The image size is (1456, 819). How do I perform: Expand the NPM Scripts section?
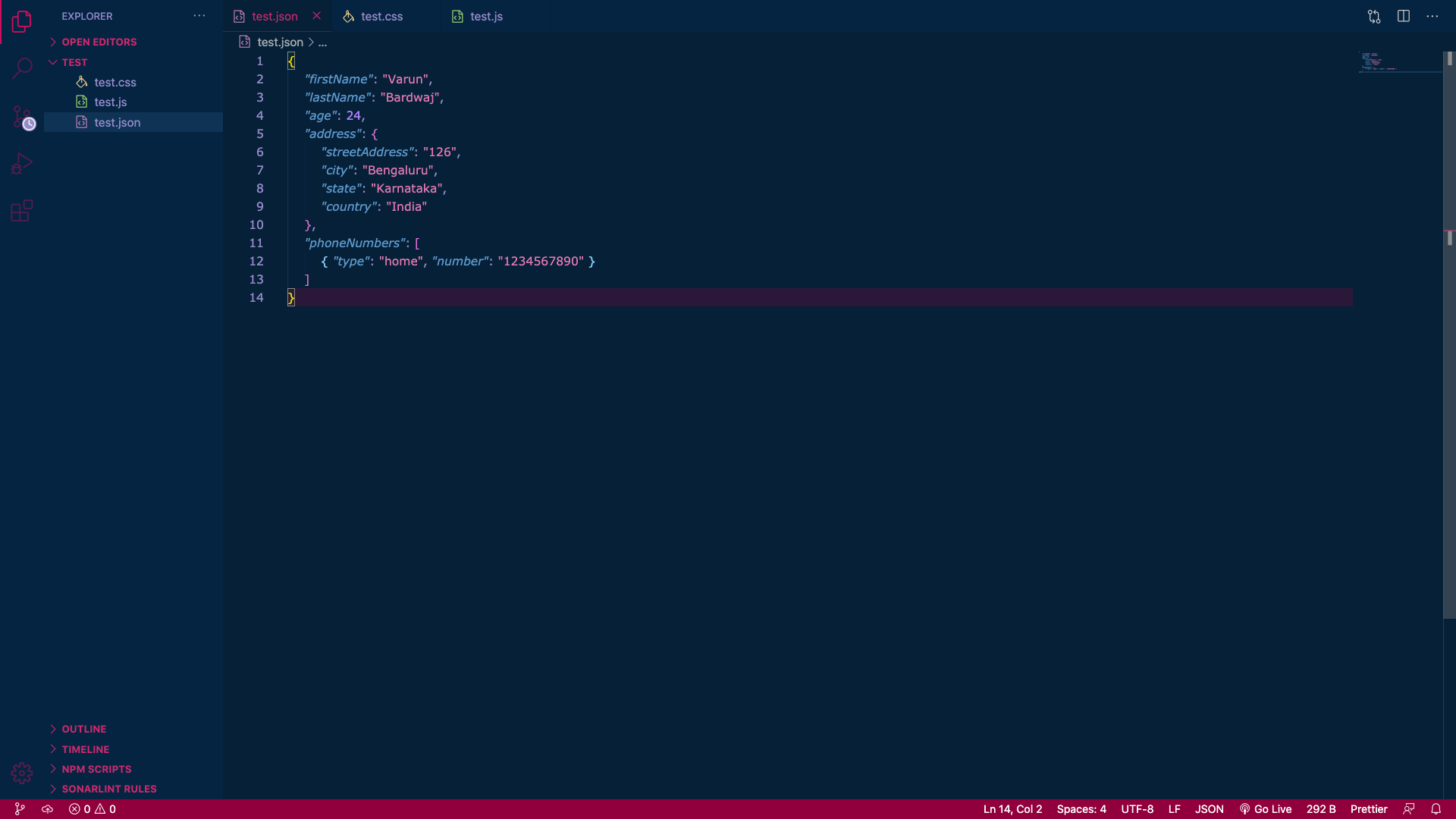click(96, 769)
